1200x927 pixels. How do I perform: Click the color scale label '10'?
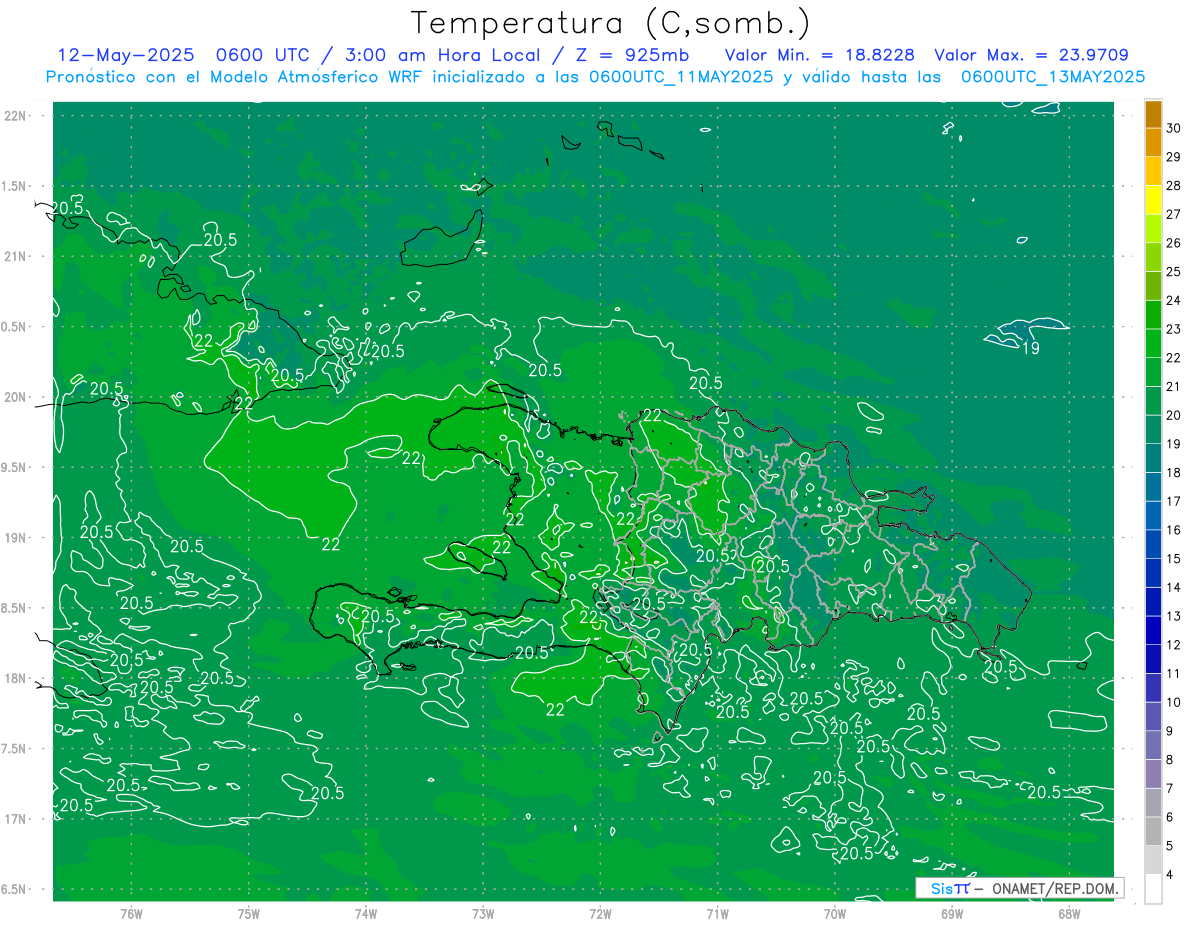pyautogui.click(x=1174, y=702)
